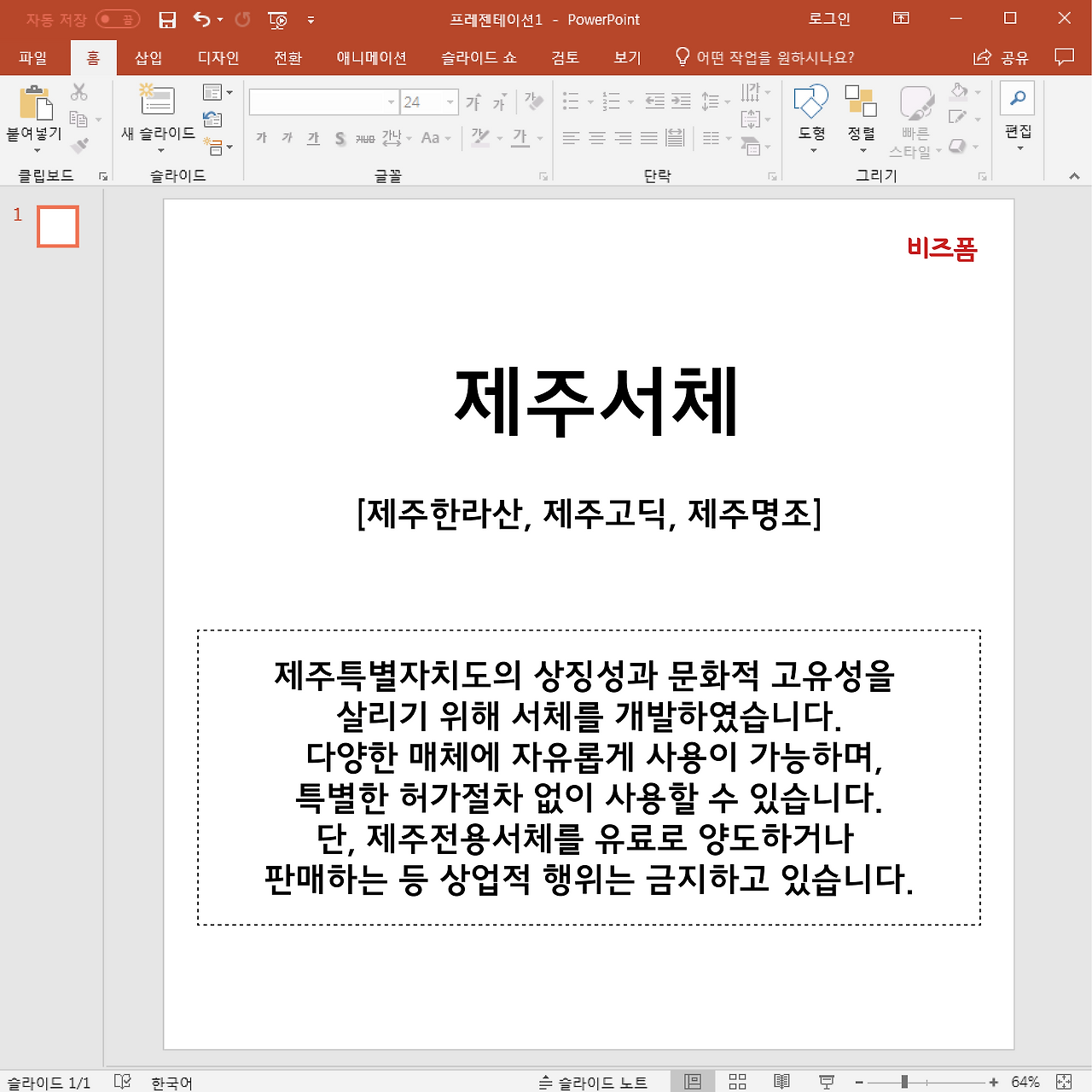Start Slide Show from the status bar
The height and width of the screenshot is (1092, 1092).
click(x=825, y=1081)
